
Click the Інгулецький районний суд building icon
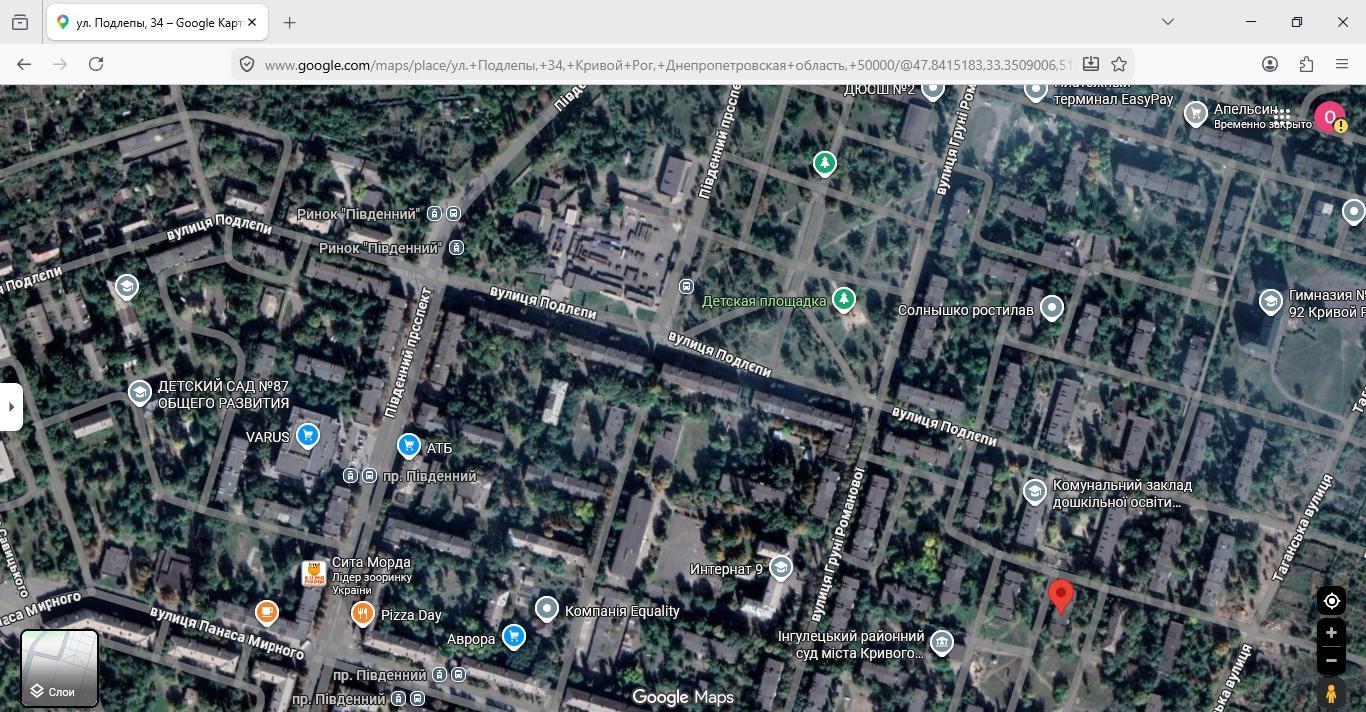coord(941,643)
